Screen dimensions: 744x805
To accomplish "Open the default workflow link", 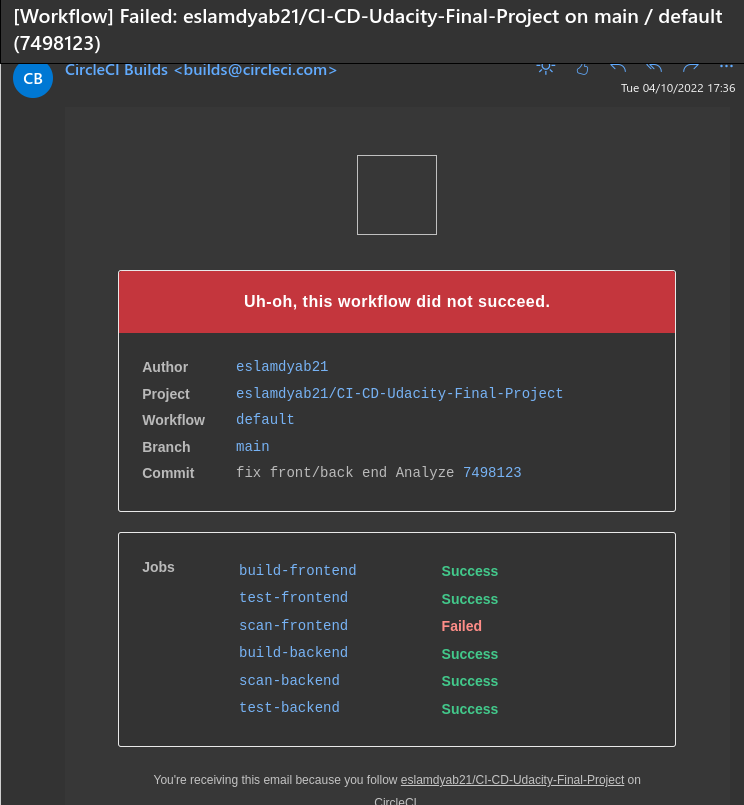I will coord(265,419).
